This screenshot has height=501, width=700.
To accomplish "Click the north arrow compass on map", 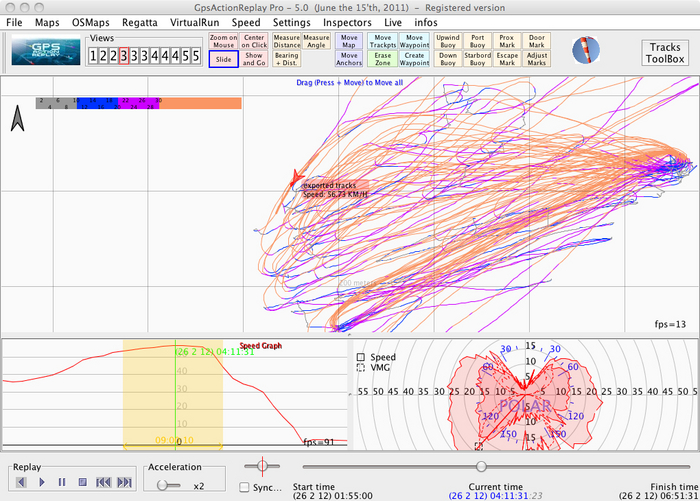I will (17, 118).
